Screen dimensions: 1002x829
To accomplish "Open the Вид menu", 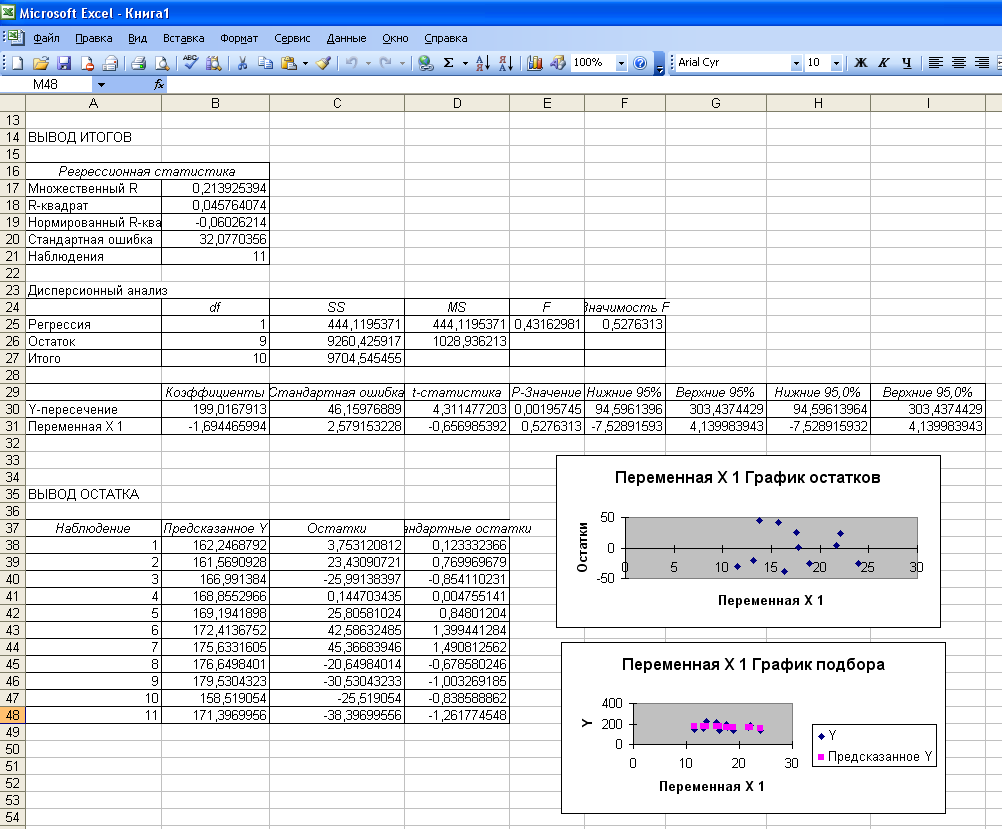I will [137, 38].
